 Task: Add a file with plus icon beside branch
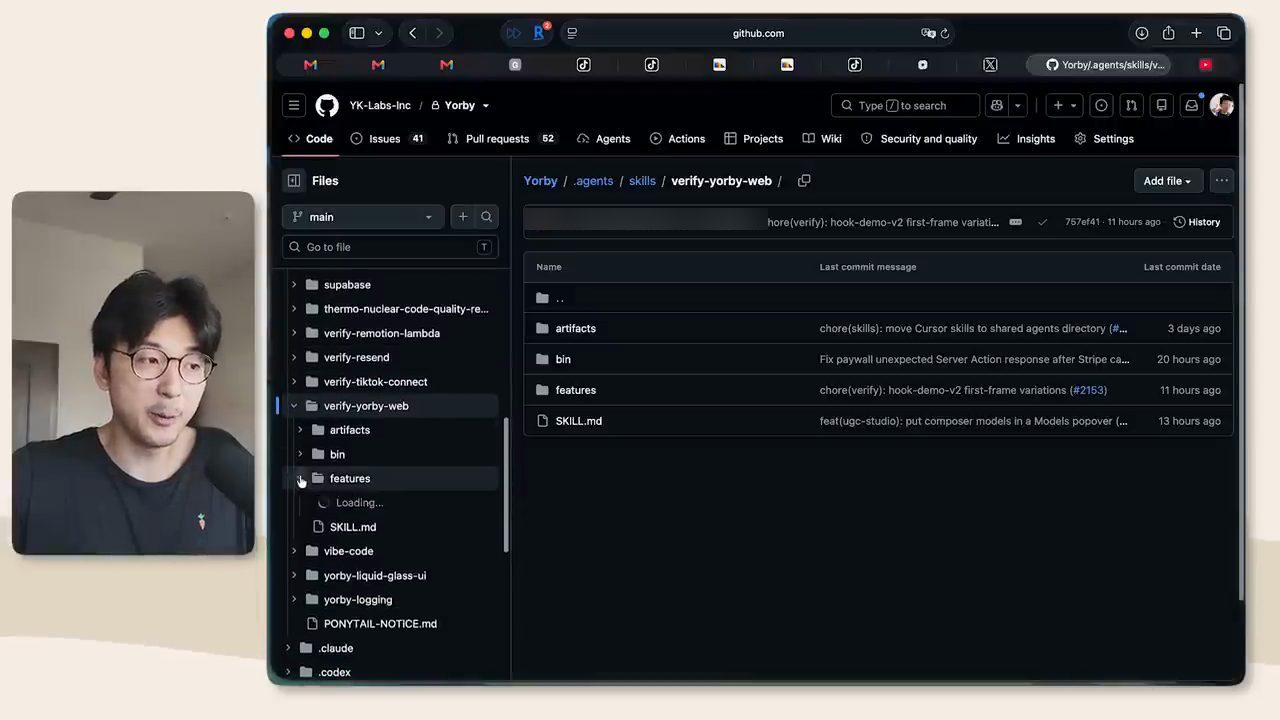(x=463, y=217)
